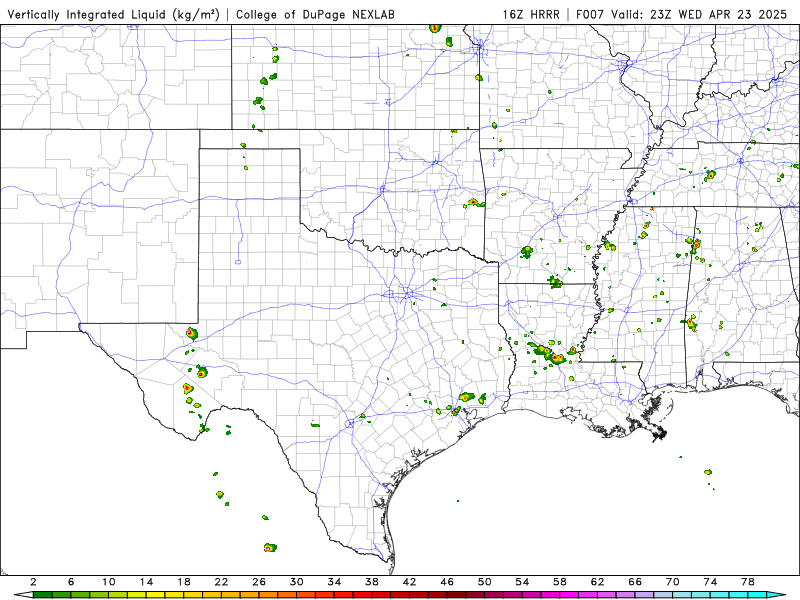Viewport: 800px width, 600px height.
Task: Click the legend value '30'
Action: coord(297,582)
